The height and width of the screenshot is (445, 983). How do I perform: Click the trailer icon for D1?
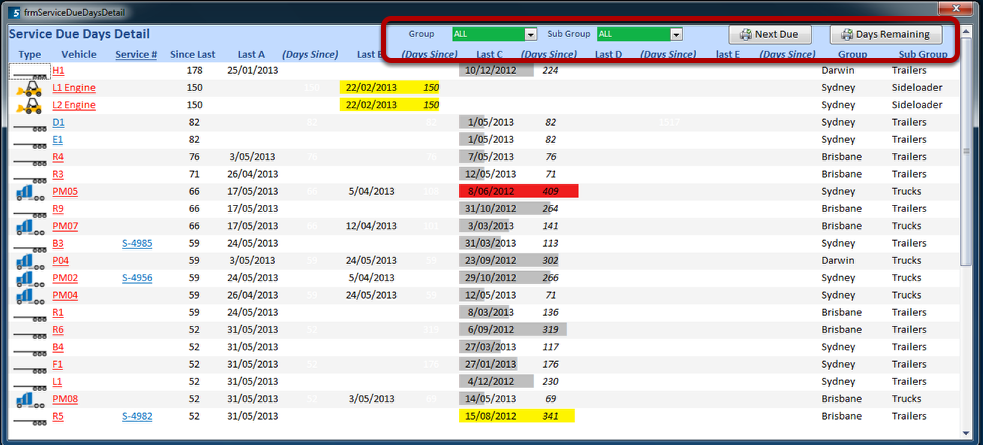30,127
